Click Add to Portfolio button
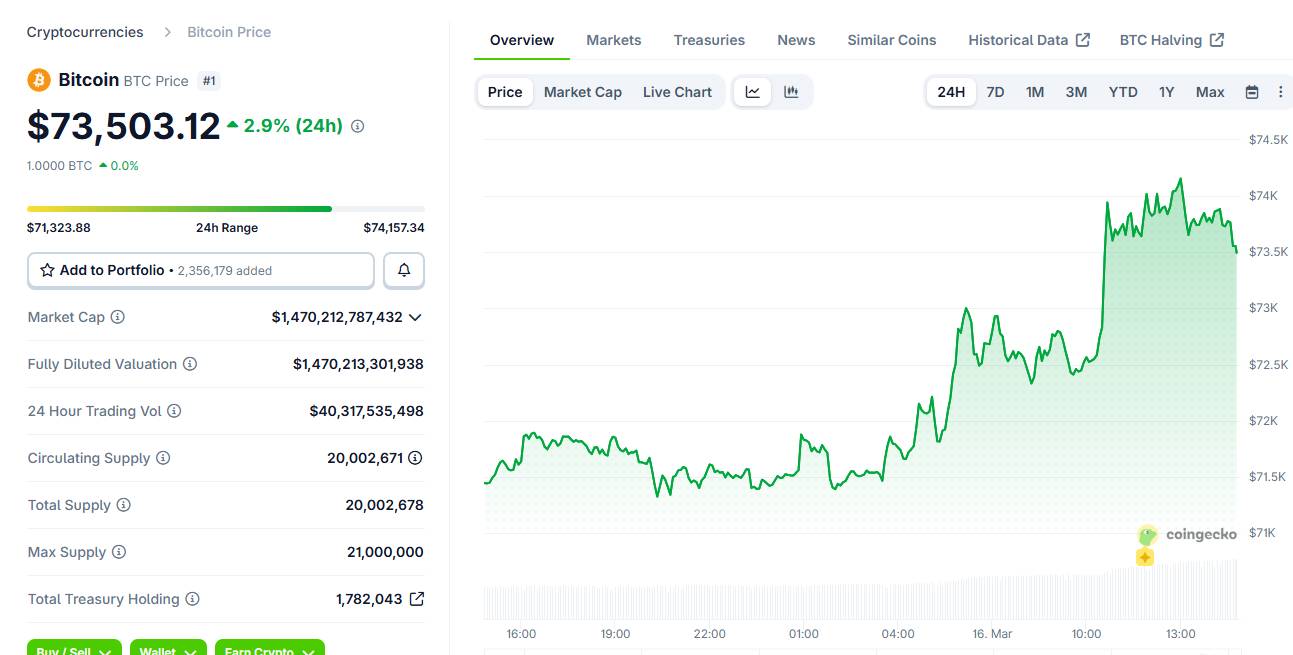 click(x=200, y=270)
